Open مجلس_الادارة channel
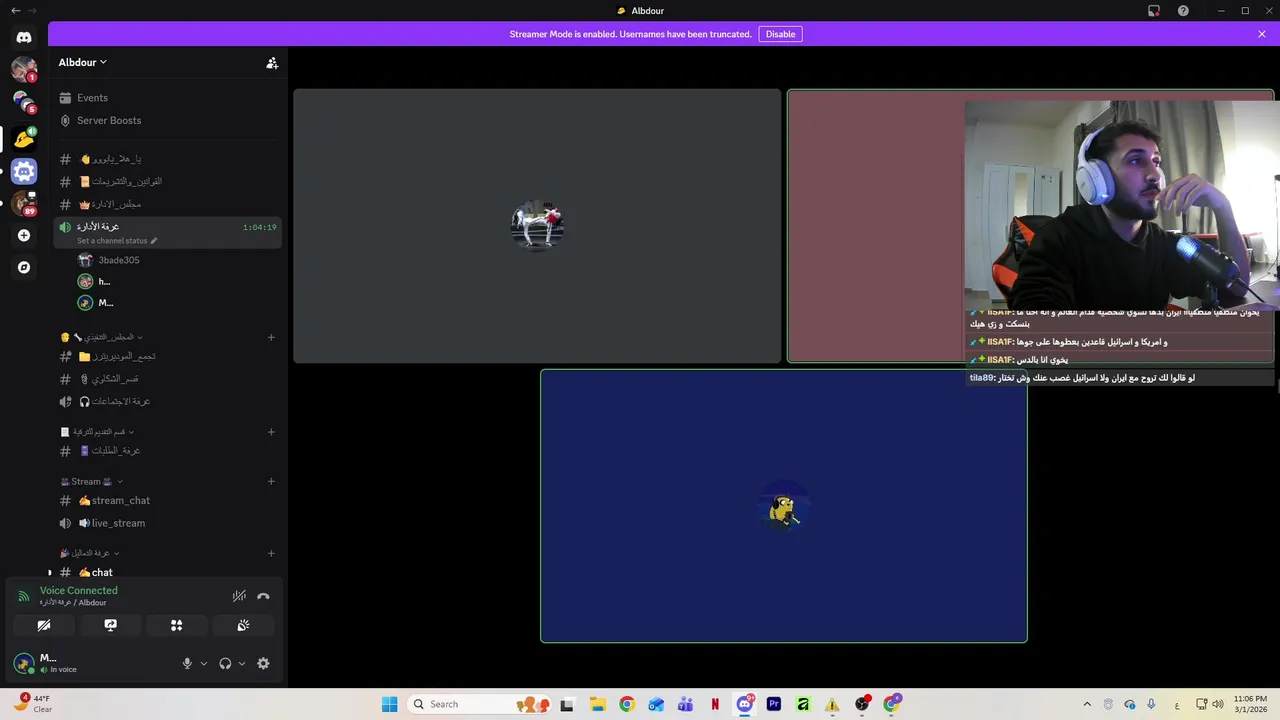The height and width of the screenshot is (720, 1280). 166,204
